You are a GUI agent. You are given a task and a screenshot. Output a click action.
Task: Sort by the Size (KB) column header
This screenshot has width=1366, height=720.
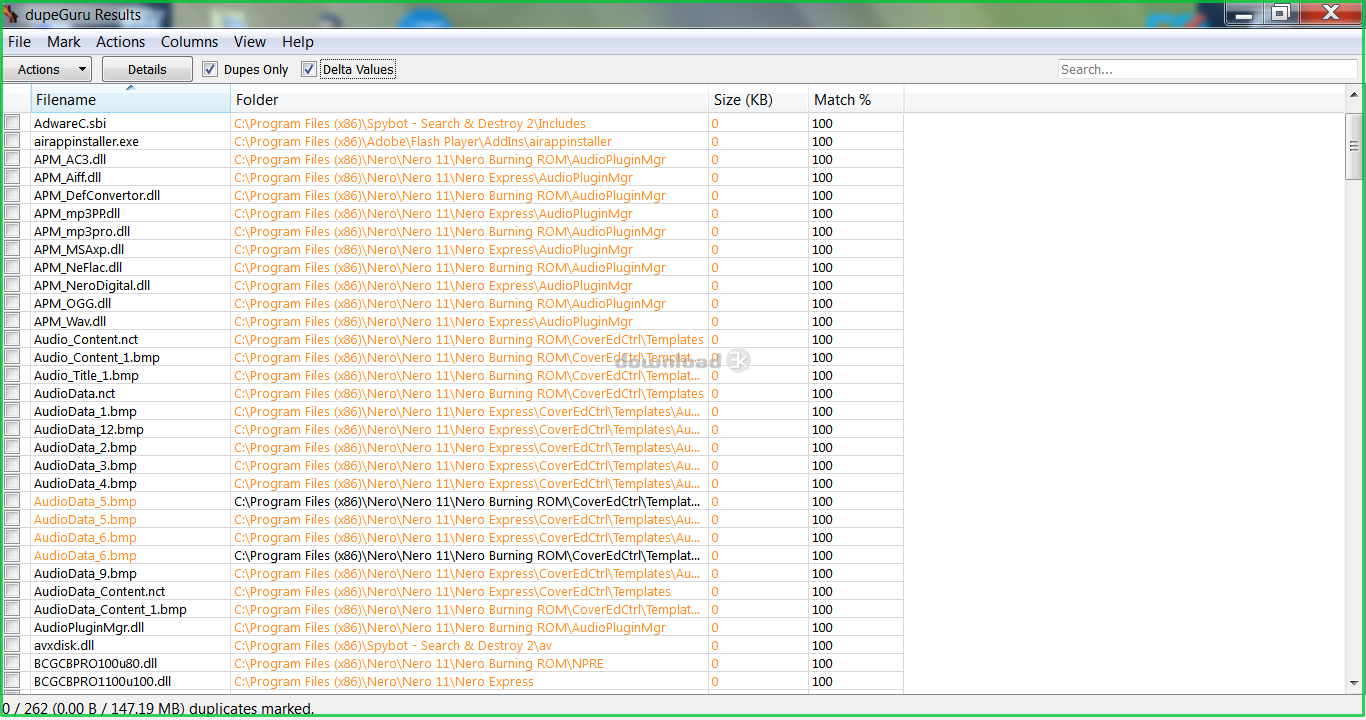[759, 100]
